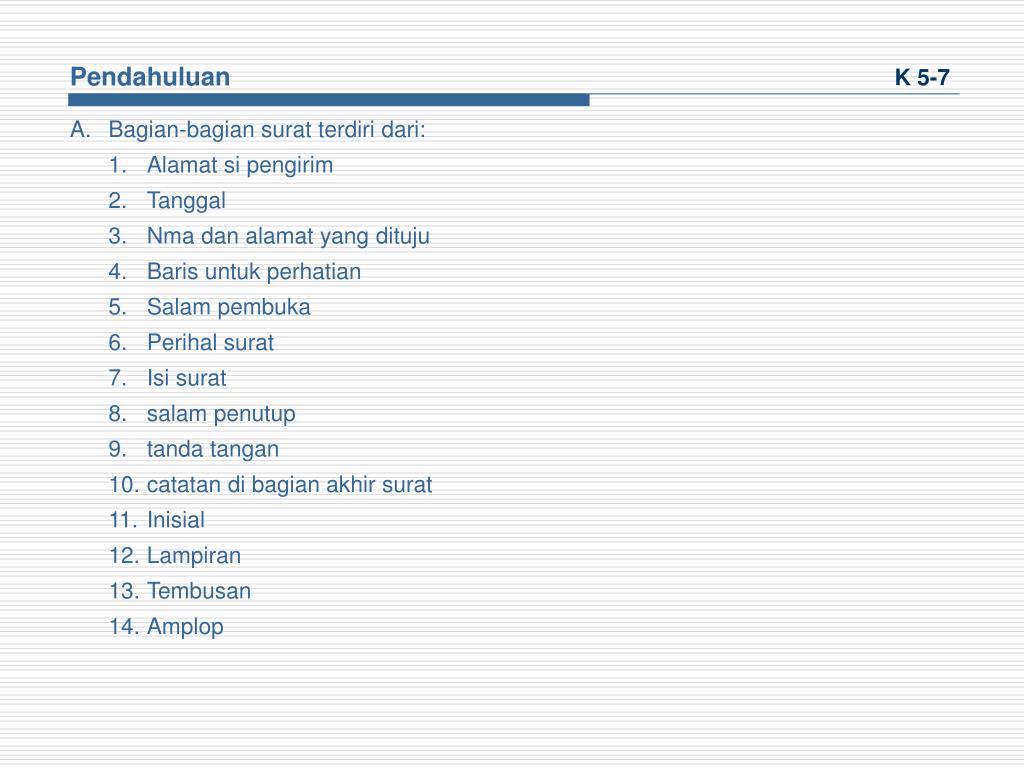Click list item Alamat si pengirim
The width and height of the screenshot is (1024, 768).
pos(240,165)
